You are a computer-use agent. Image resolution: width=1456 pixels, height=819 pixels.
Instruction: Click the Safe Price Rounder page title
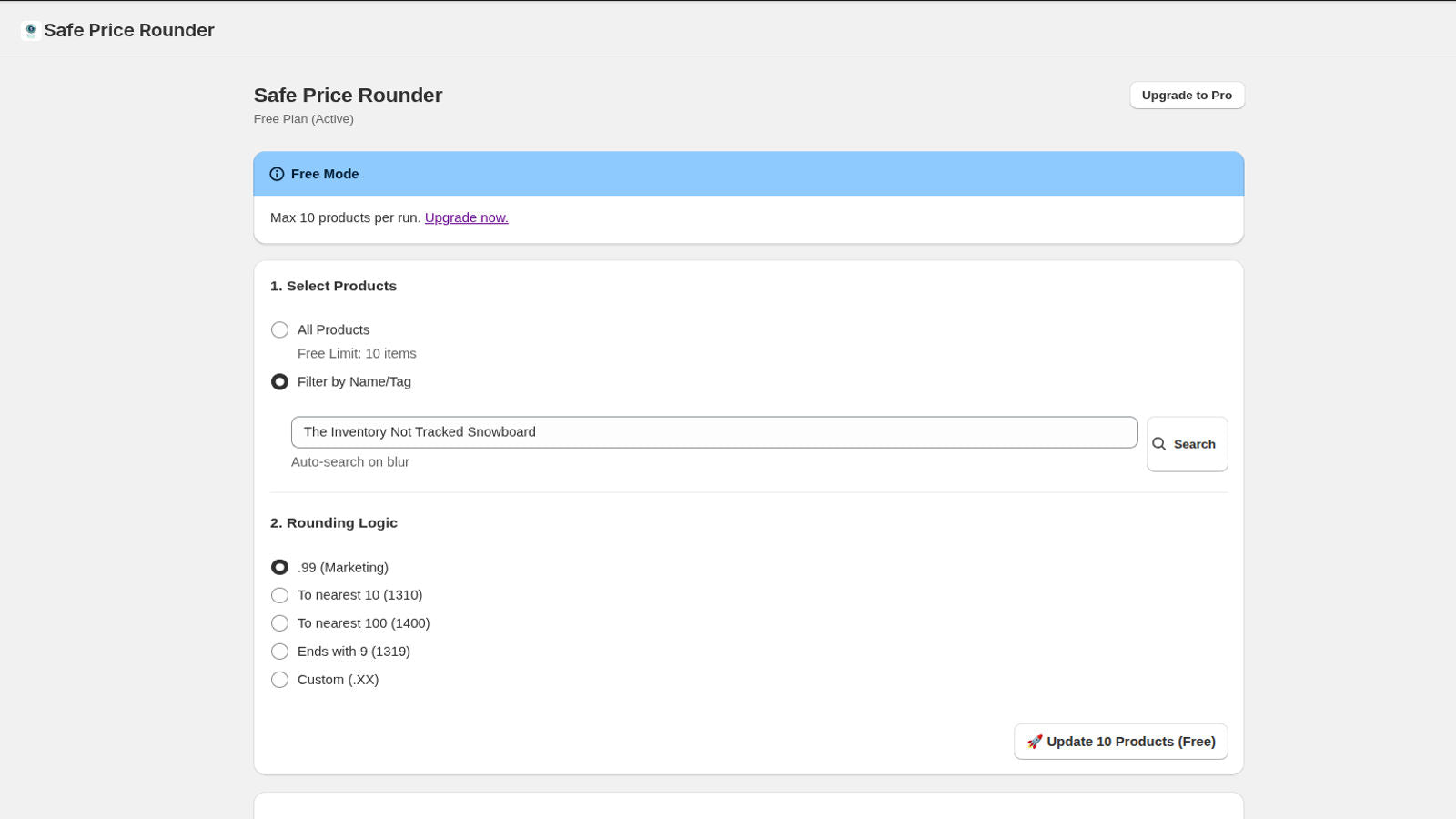348,95
